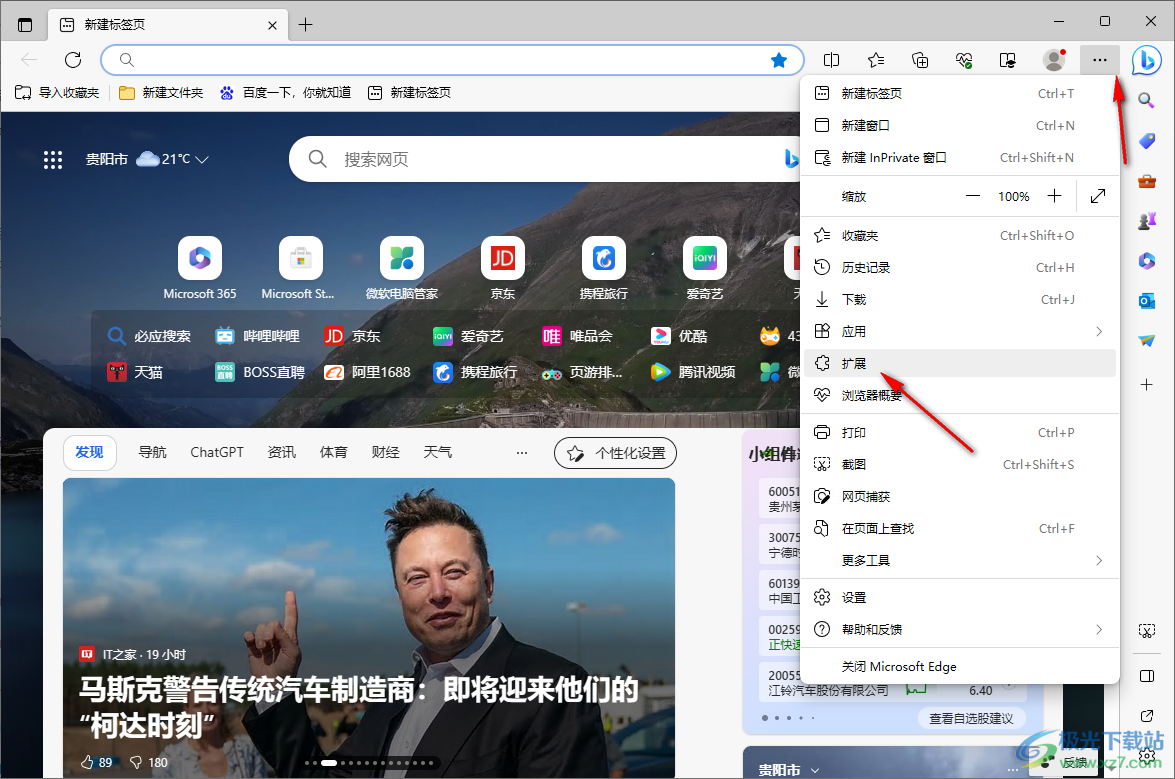
Task: Switch to the 发现 feed tab
Action: pyautogui.click(x=89, y=452)
